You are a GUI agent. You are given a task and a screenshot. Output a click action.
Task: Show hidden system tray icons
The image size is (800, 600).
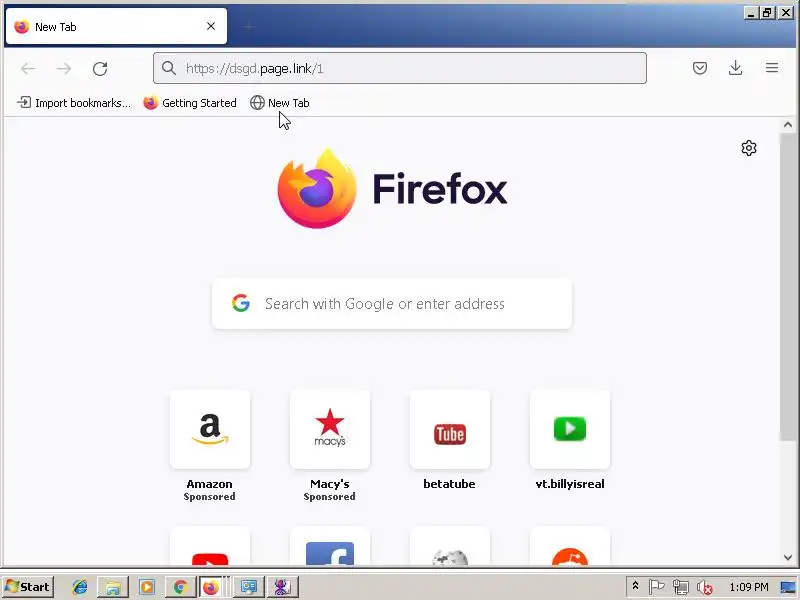tap(635, 586)
